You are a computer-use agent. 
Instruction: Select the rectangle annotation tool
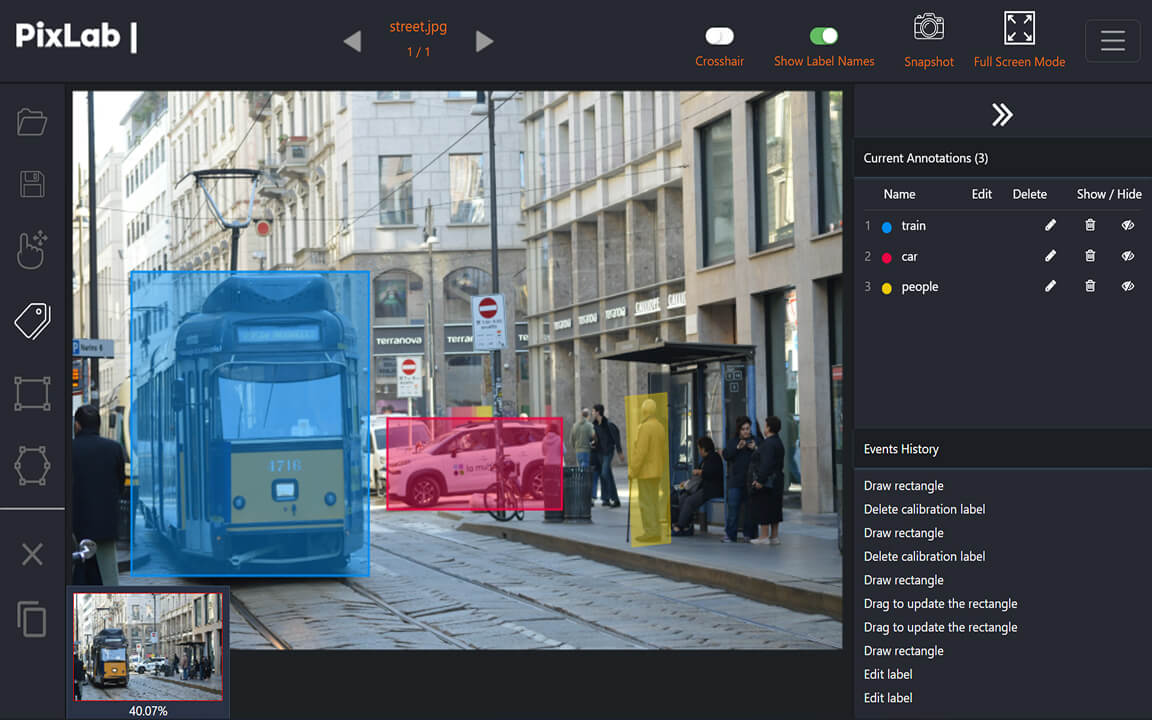coord(31,394)
